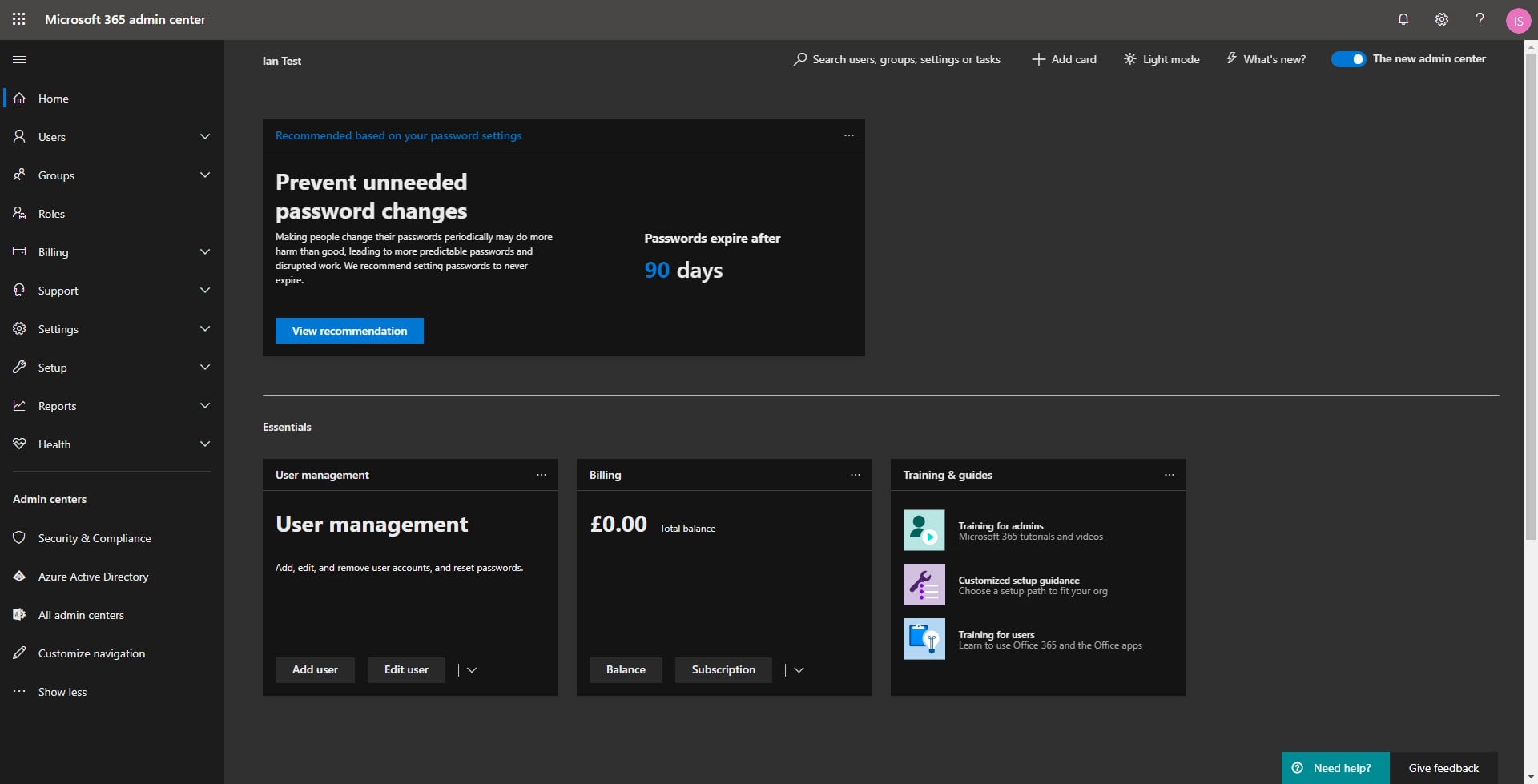Open Azure Active Directory admin center
Image resolution: width=1538 pixels, height=784 pixels.
pos(93,576)
